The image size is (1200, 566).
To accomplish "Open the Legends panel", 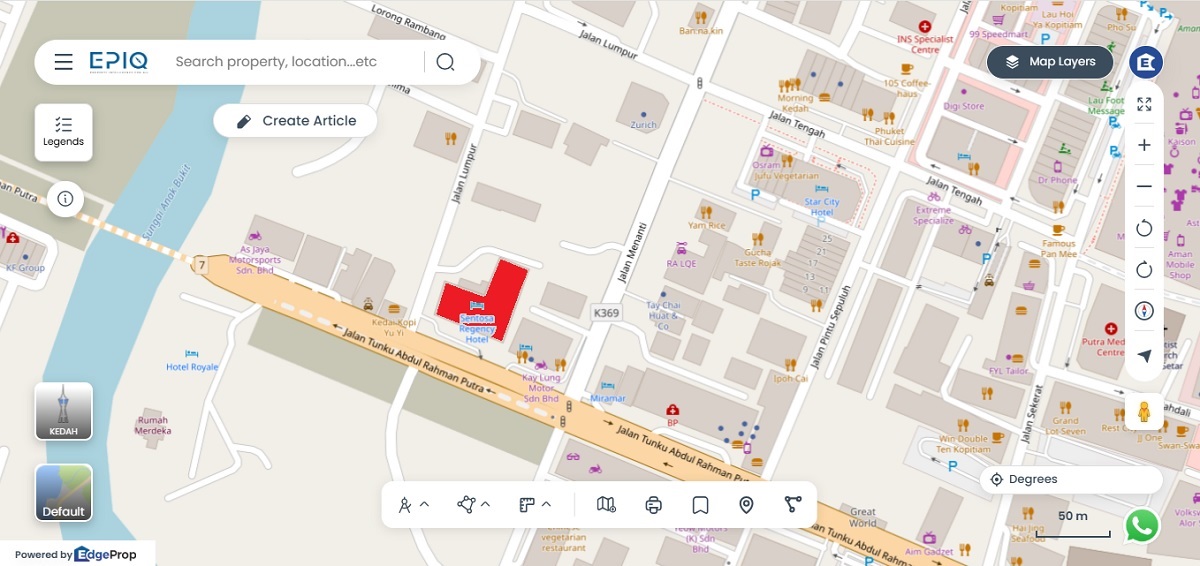I will pyautogui.click(x=63, y=132).
